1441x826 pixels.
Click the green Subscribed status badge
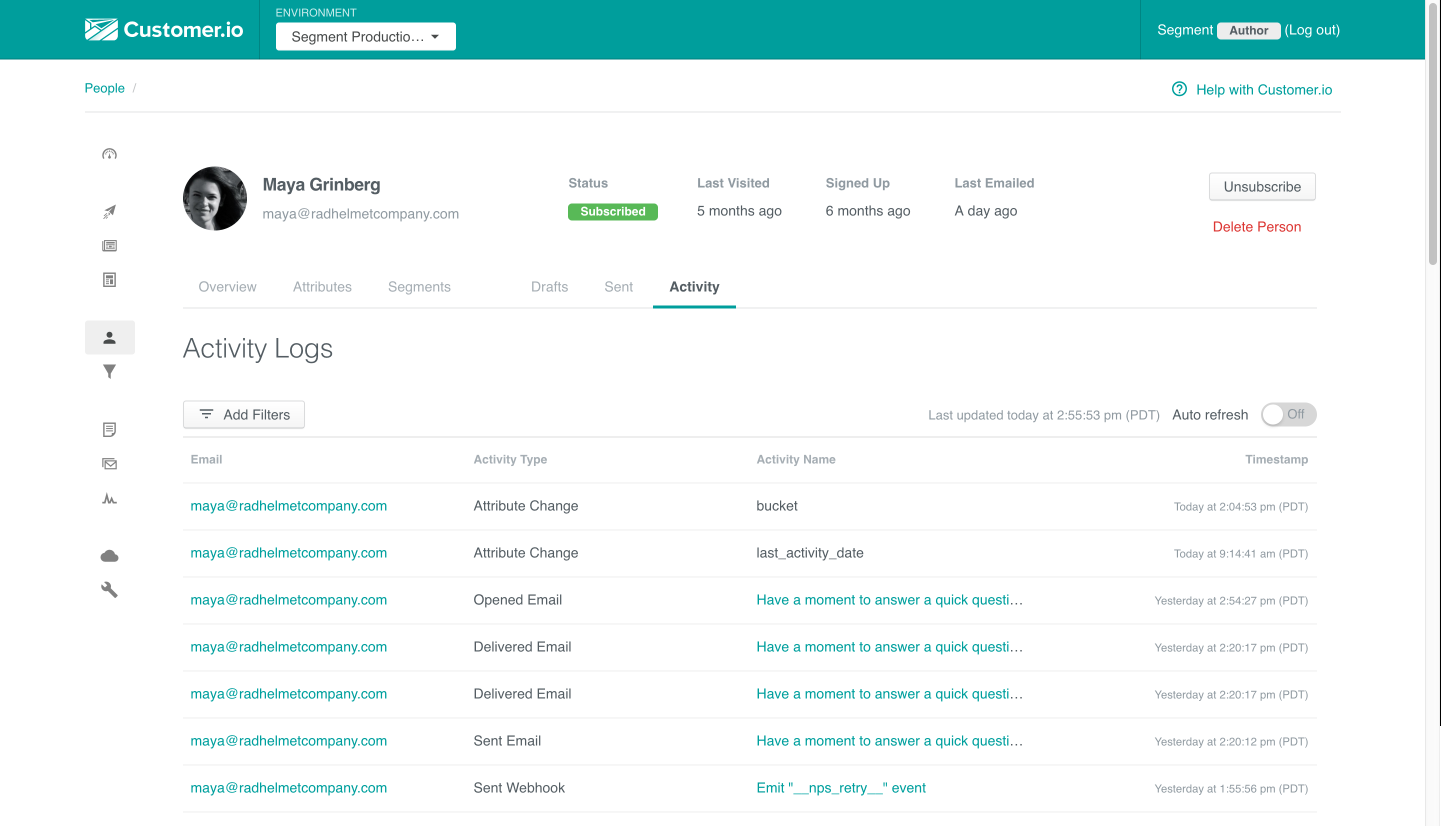613,212
